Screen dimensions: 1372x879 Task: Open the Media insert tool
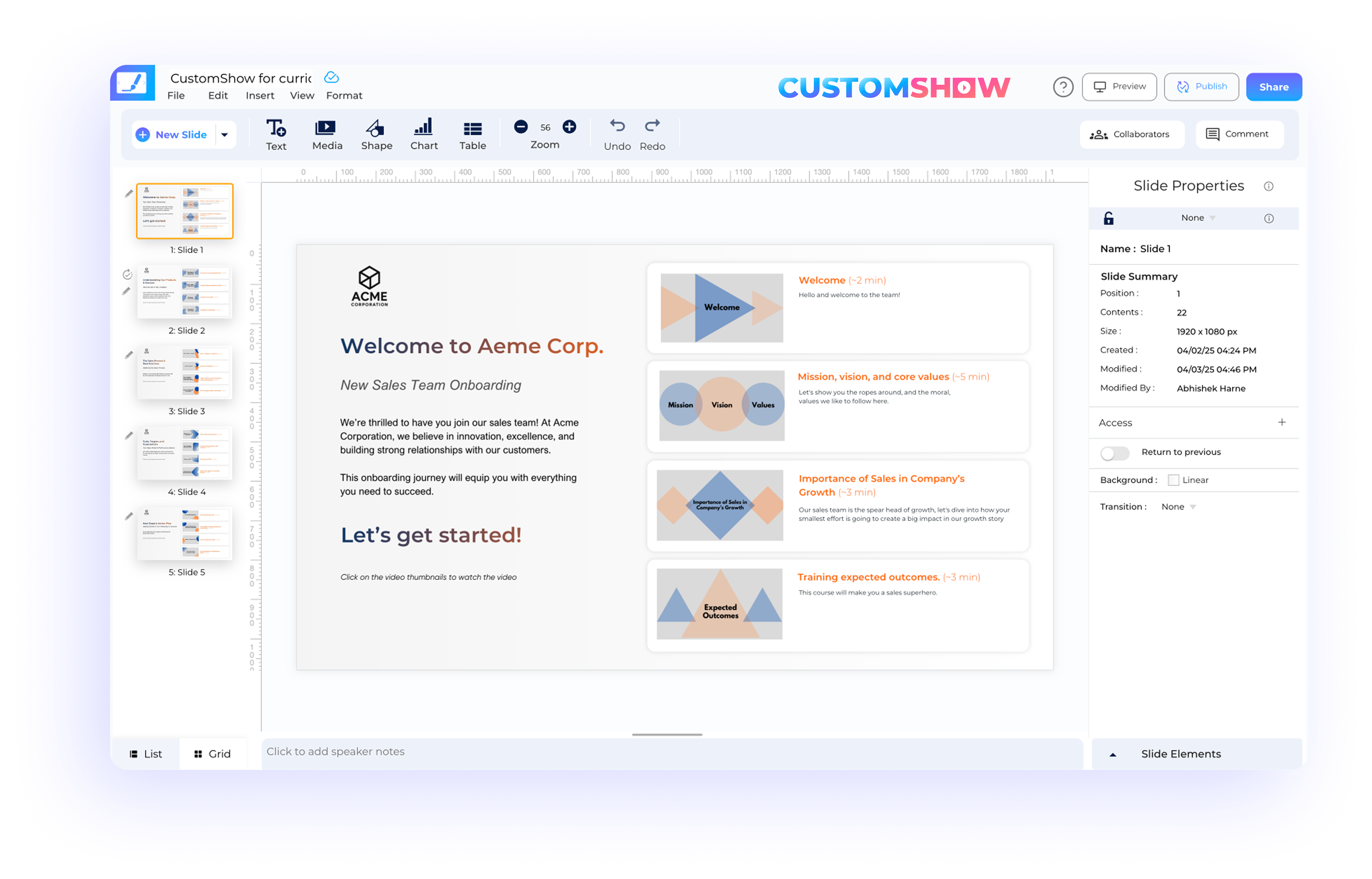click(x=327, y=135)
